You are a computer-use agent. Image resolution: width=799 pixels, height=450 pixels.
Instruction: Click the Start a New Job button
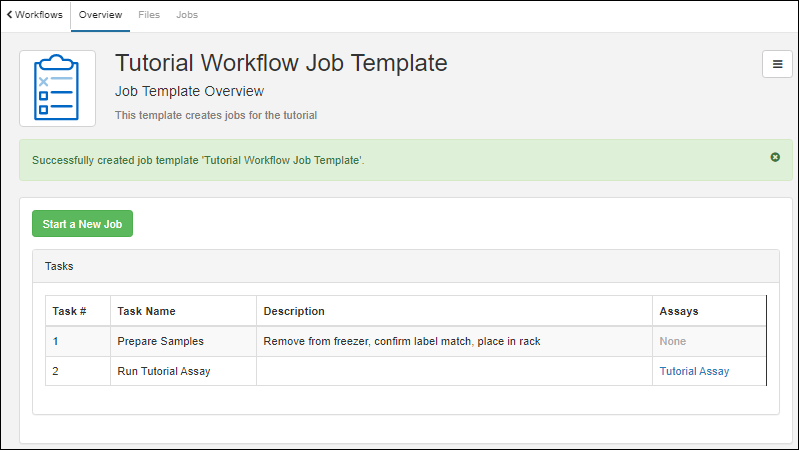click(x=82, y=224)
